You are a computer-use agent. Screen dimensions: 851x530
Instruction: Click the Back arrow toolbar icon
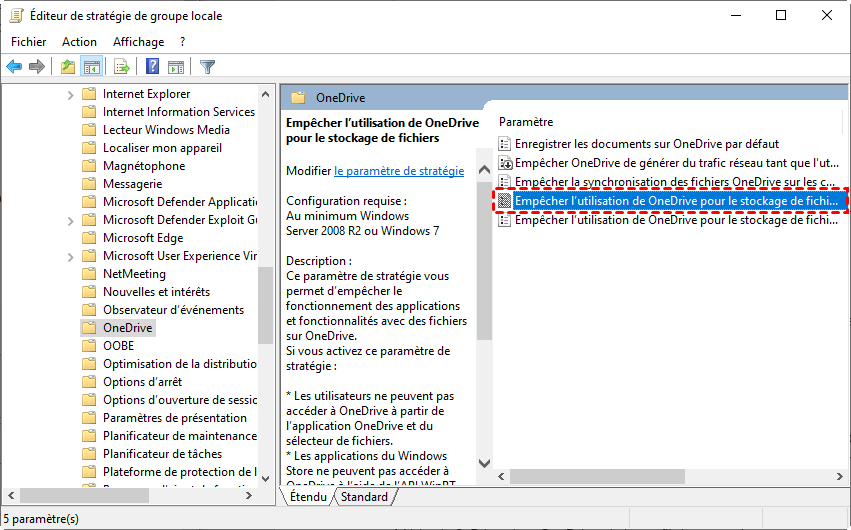click(14, 67)
